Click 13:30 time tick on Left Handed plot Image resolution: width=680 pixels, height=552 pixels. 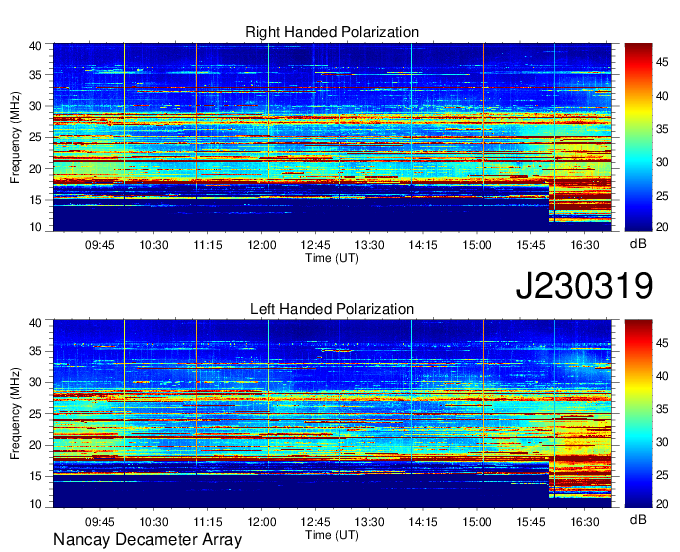pyautogui.click(x=369, y=522)
